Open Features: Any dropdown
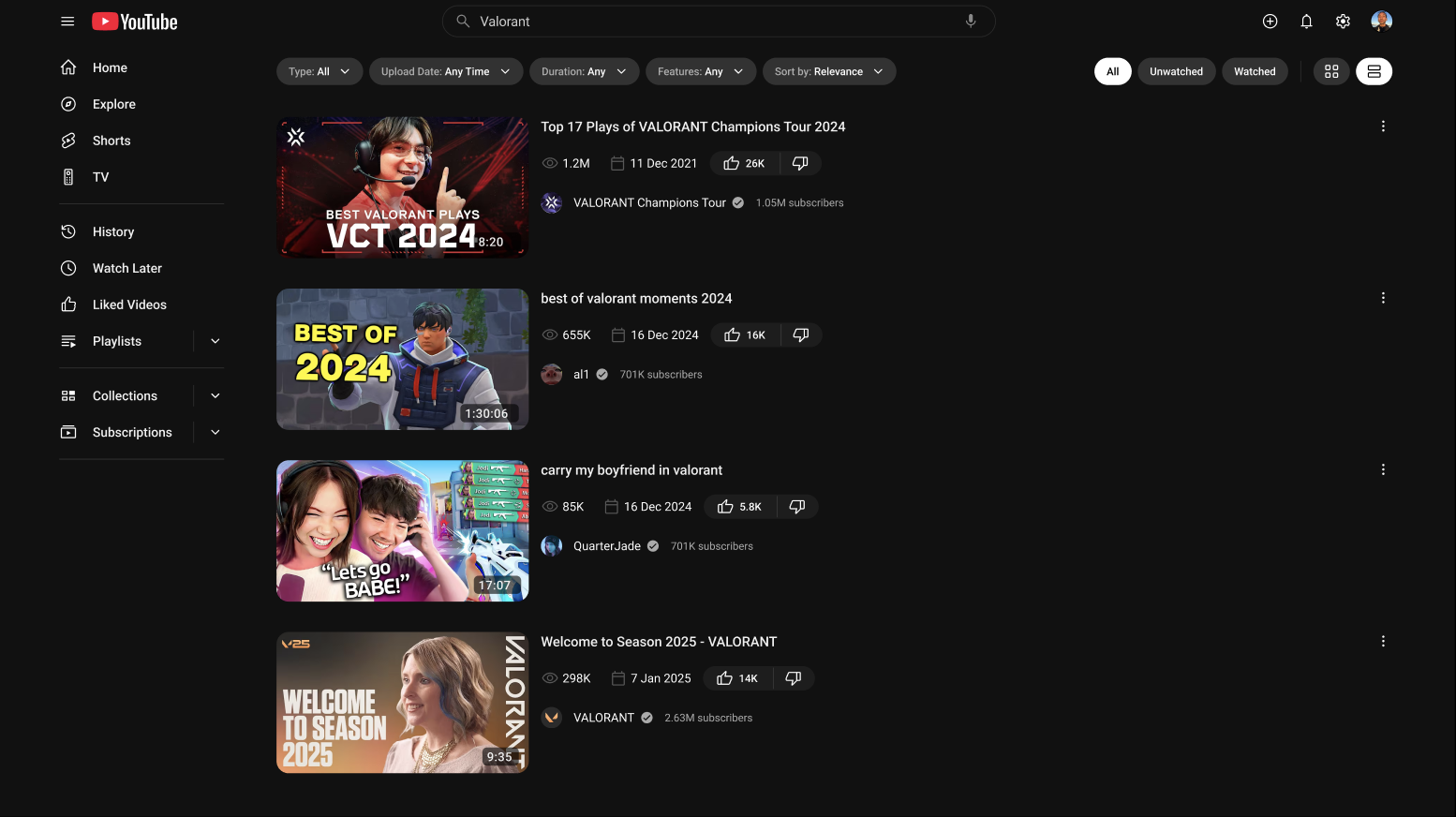This screenshot has height=817, width=1456. pos(701,71)
